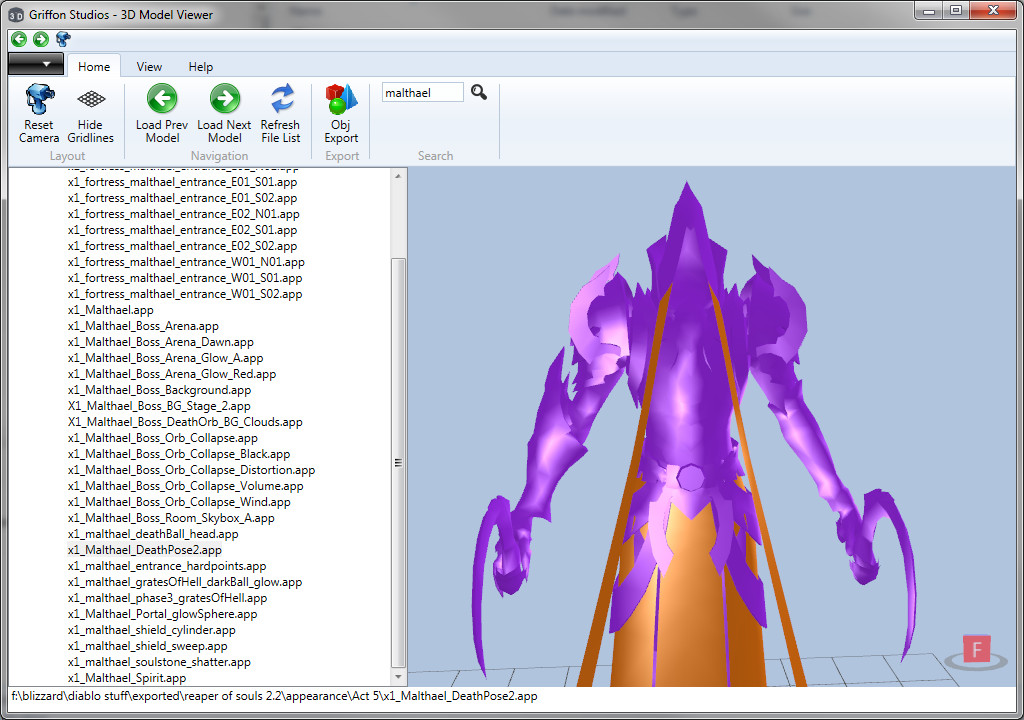Select x1_malthael_deathBall_head.app
The height and width of the screenshot is (720, 1024).
pos(153,534)
